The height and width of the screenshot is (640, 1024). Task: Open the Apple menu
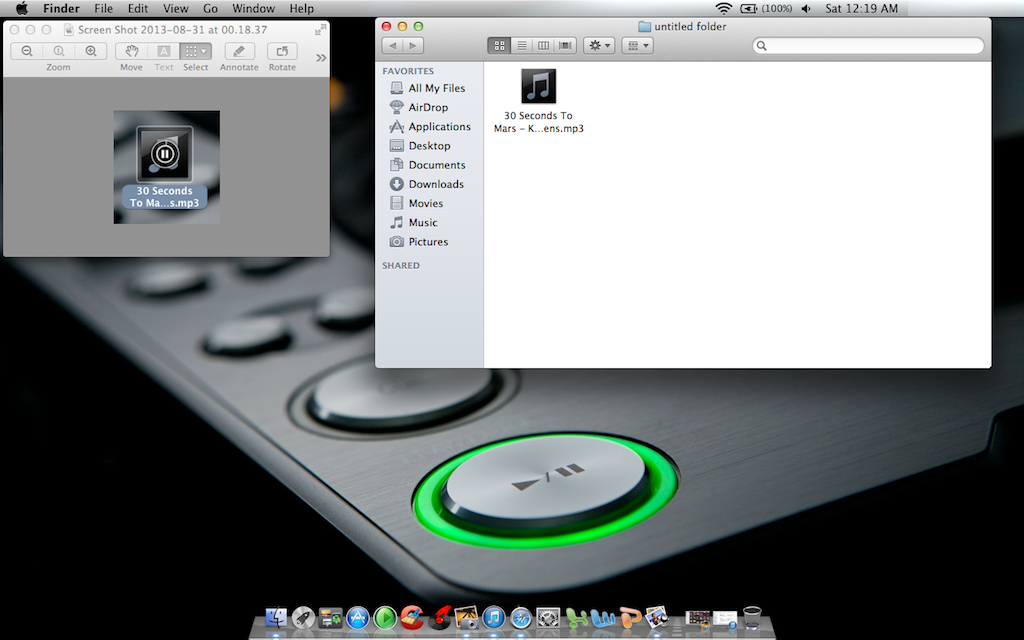click(x=22, y=8)
